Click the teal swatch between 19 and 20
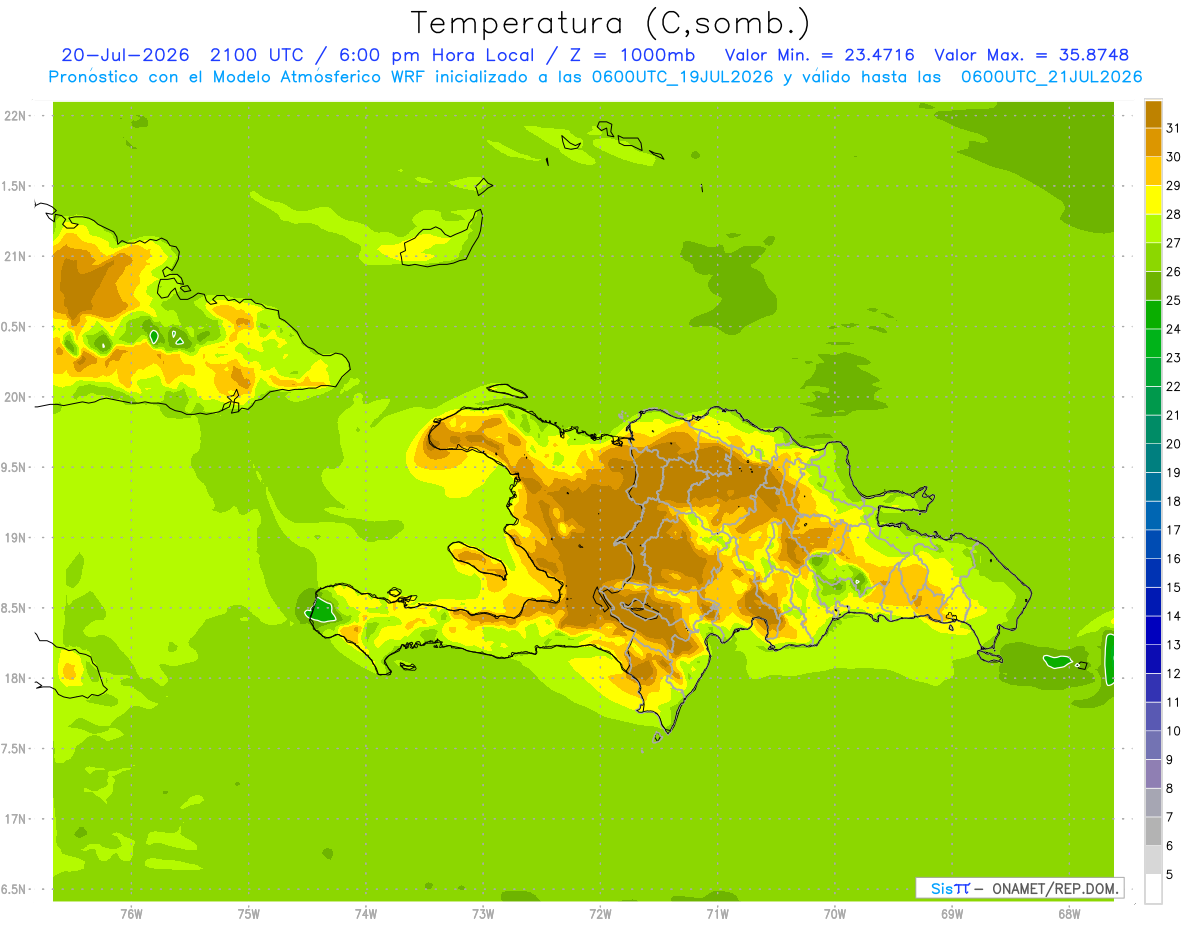The width and height of the screenshot is (1200, 927). 1154,458
